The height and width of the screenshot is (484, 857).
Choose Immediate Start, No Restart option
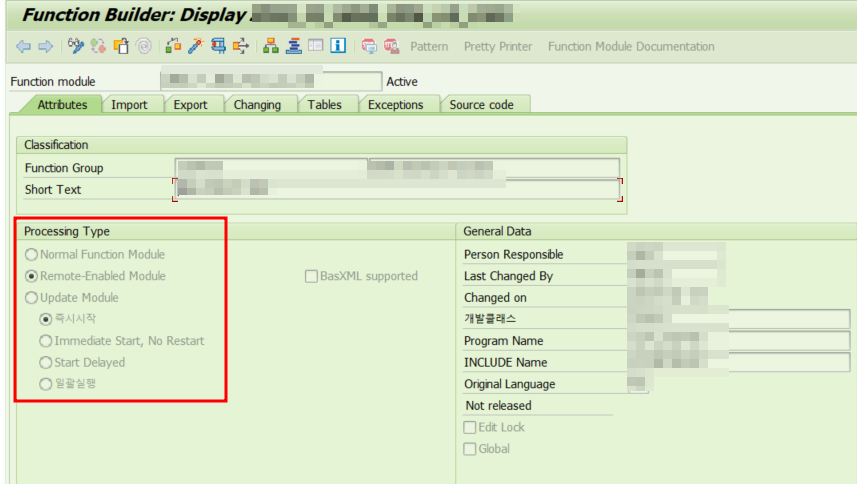[45, 341]
